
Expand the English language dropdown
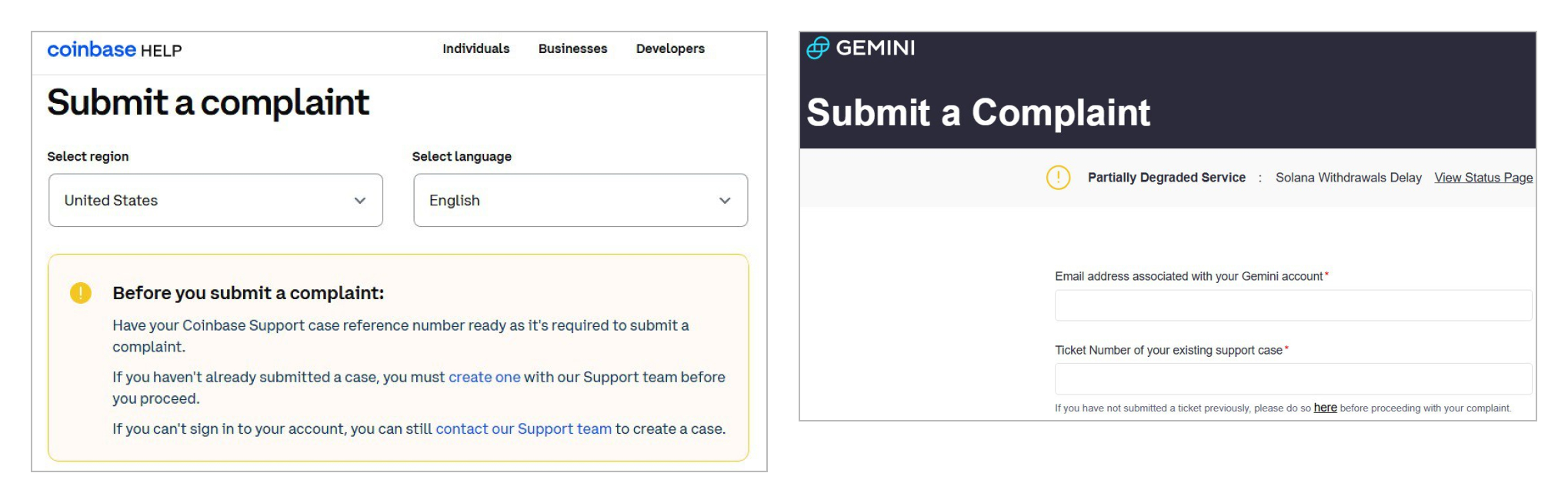[580, 200]
